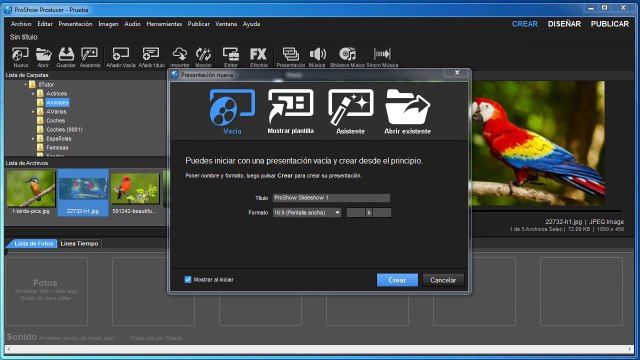Select the Animales folder
This screenshot has width=640, height=360.
(57, 102)
